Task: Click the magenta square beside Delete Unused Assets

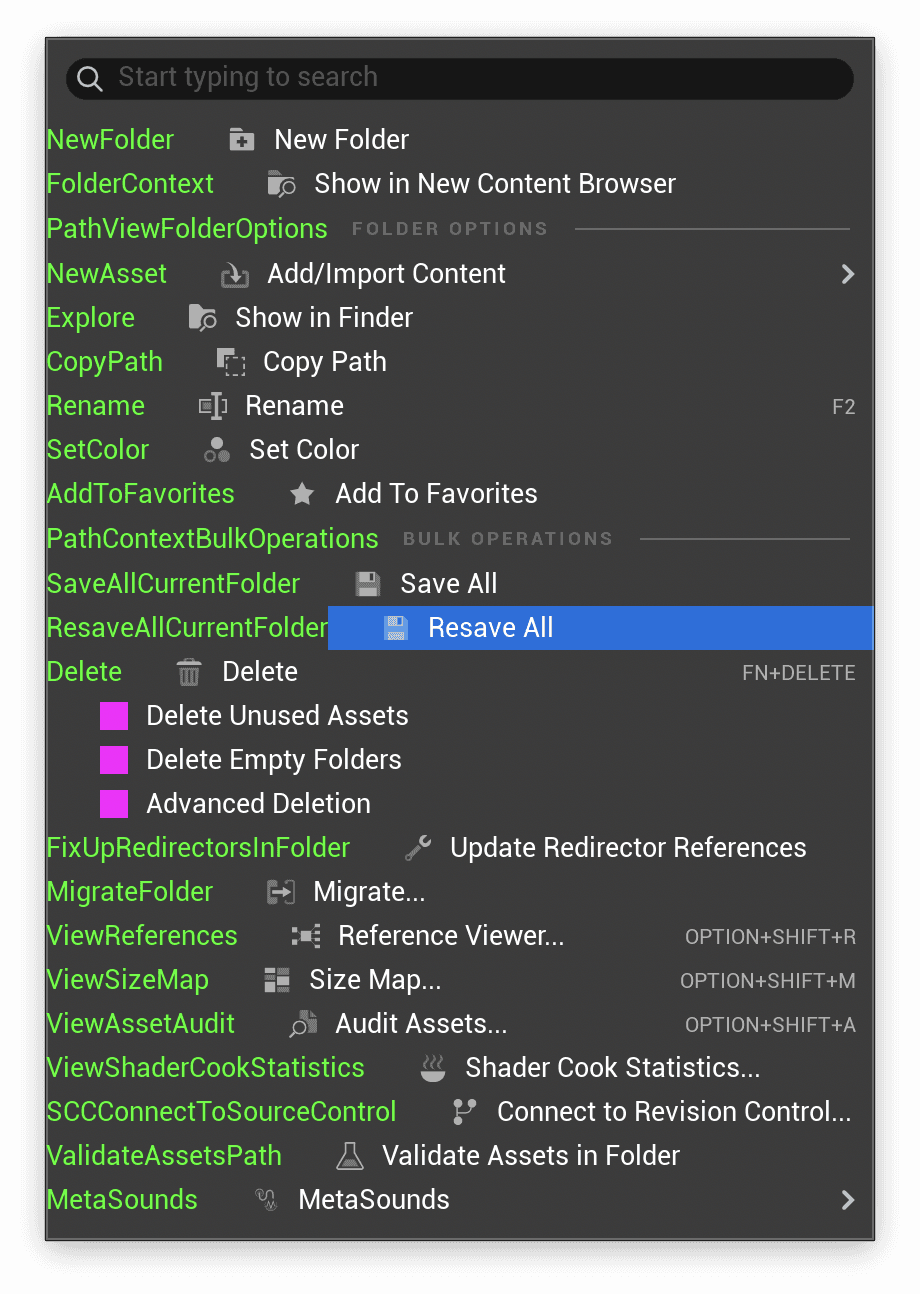Action: click(114, 716)
